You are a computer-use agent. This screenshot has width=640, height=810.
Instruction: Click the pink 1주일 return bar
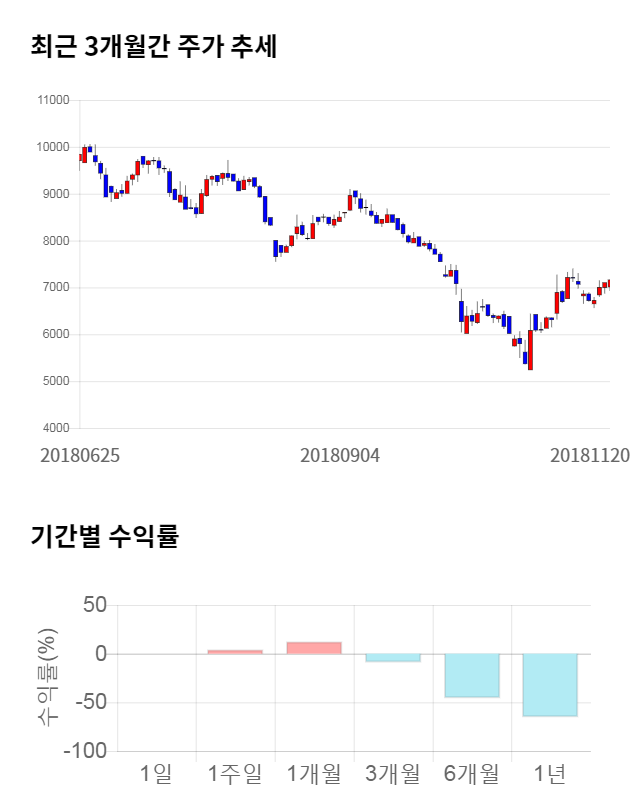235,652
